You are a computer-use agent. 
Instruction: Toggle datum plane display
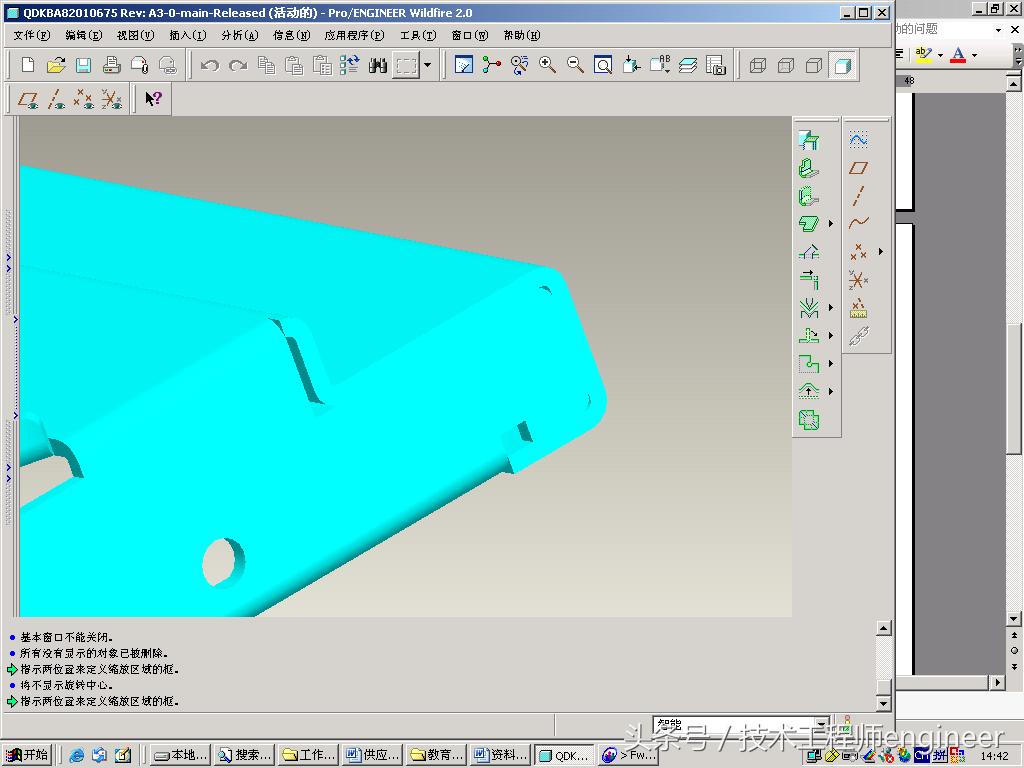tap(28, 99)
